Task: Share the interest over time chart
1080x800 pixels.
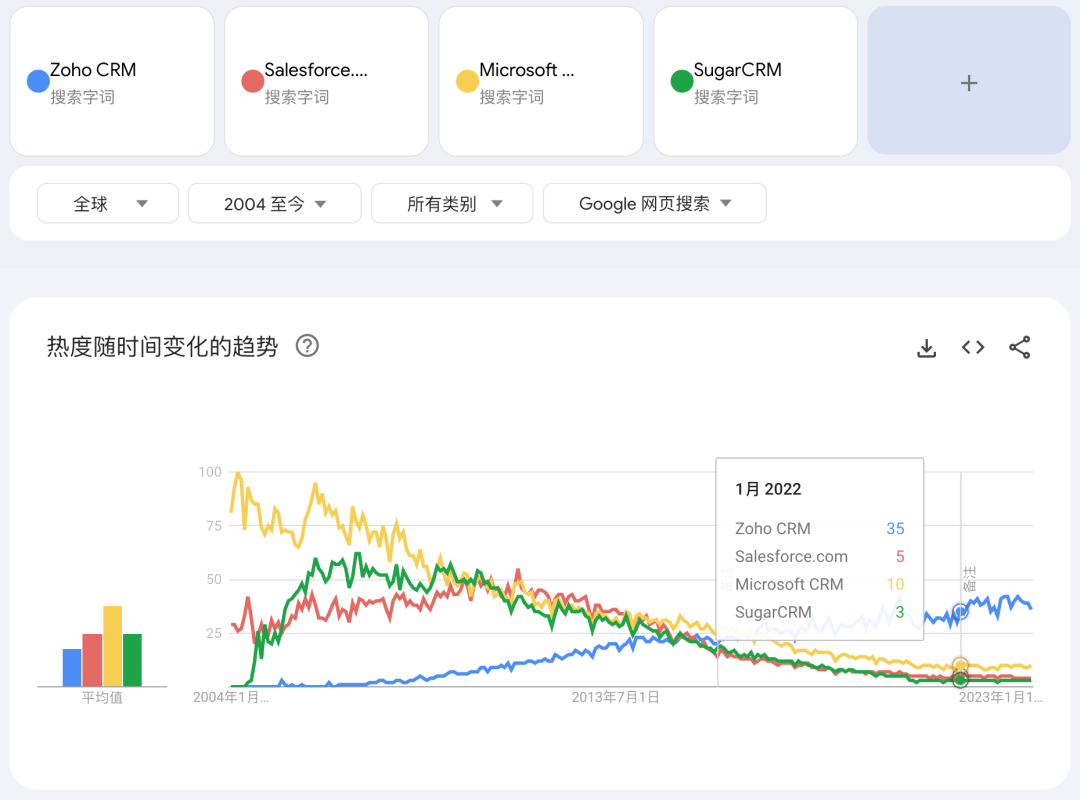Action: (1019, 347)
